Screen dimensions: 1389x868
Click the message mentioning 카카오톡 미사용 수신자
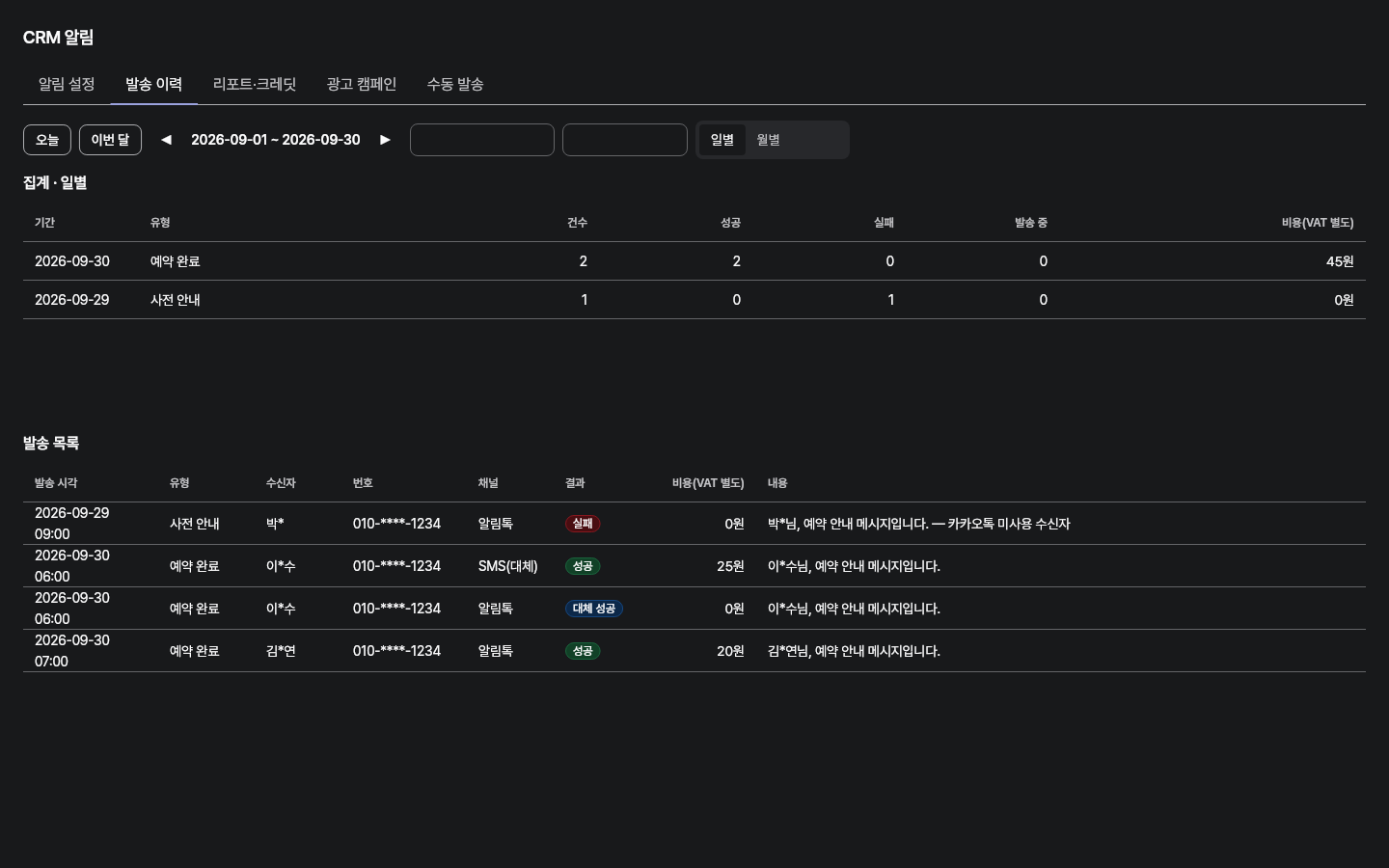tap(919, 524)
